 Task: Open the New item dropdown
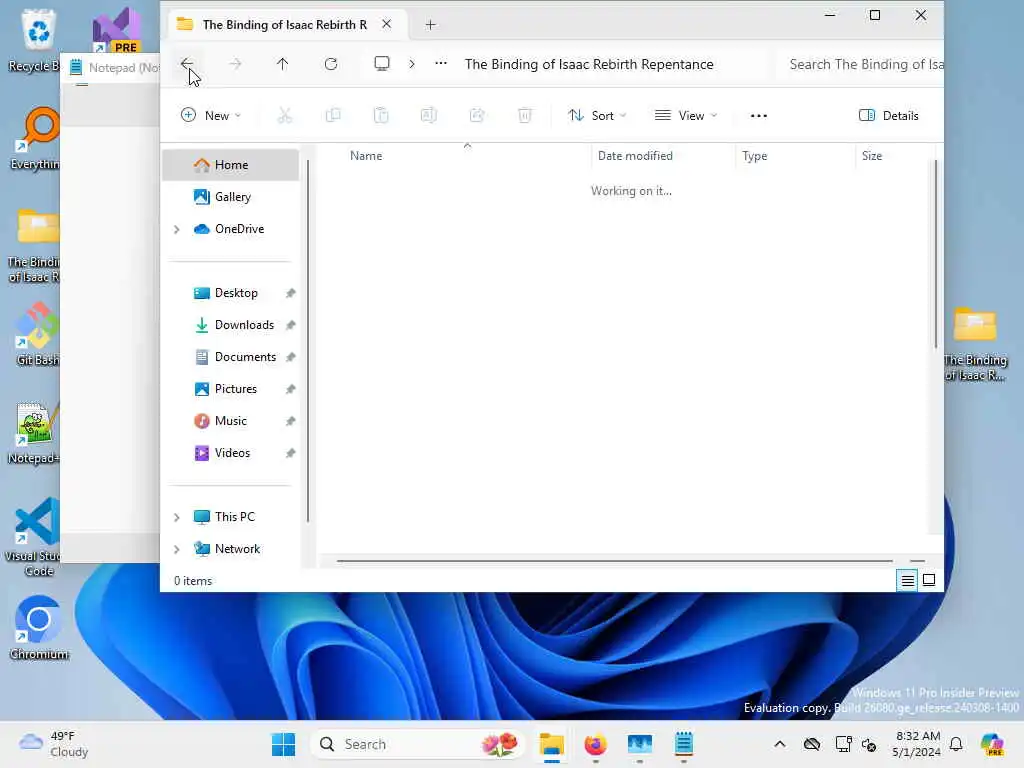(210, 116)
